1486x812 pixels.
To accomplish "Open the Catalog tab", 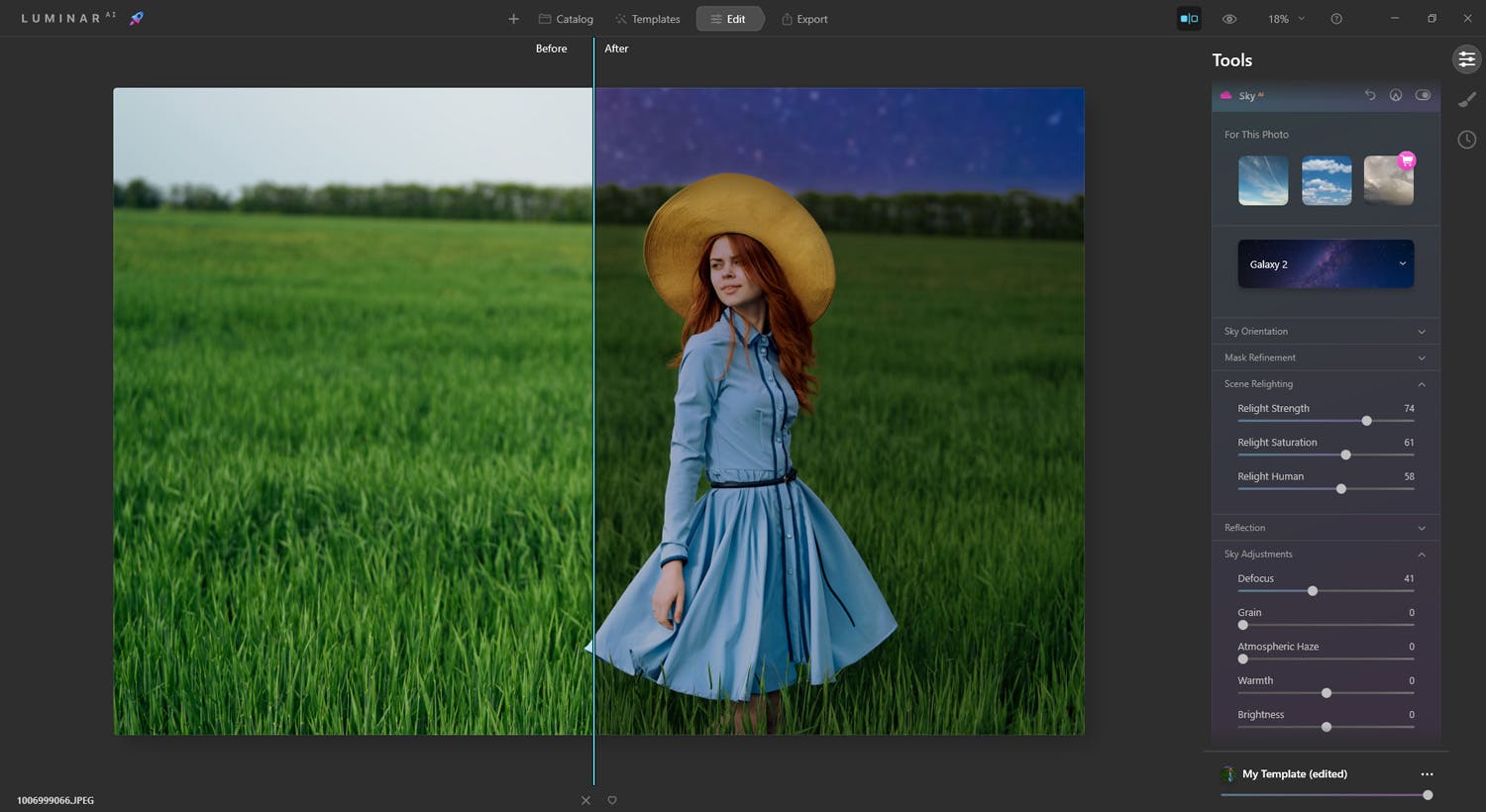I will coord(566,19).
